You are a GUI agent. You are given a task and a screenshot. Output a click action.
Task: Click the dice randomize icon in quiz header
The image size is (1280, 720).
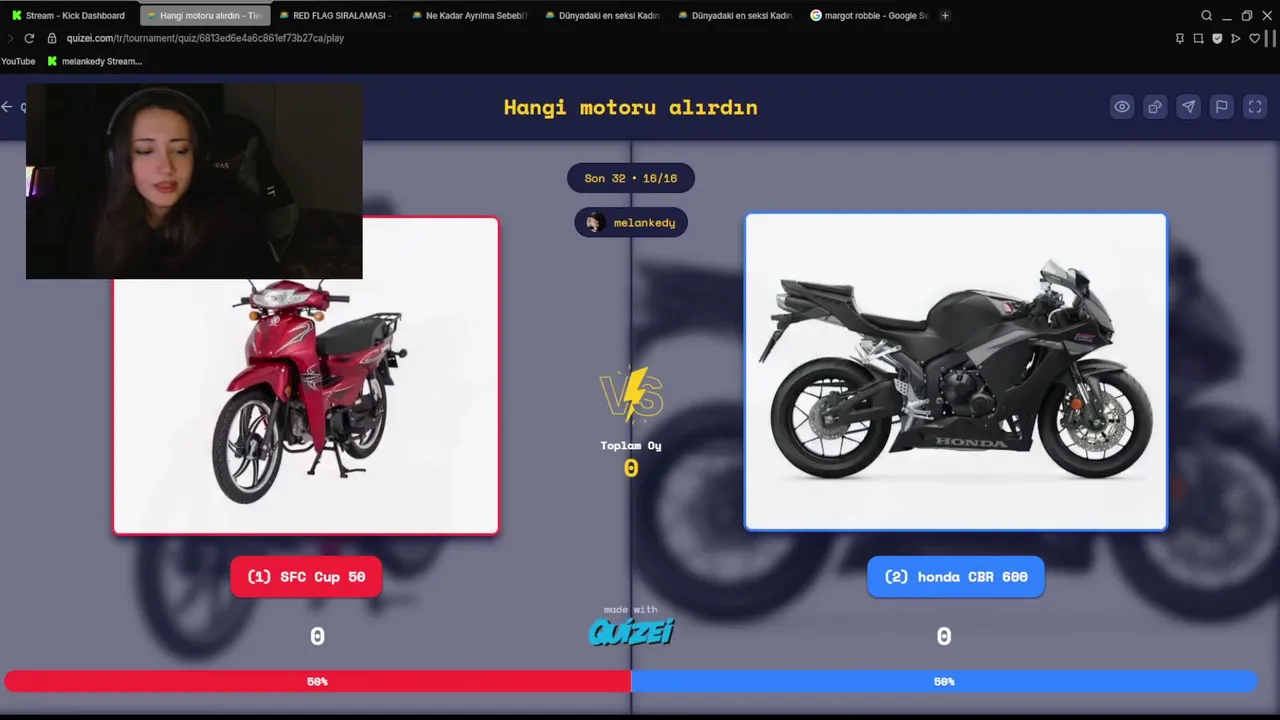pos(1155,107)
